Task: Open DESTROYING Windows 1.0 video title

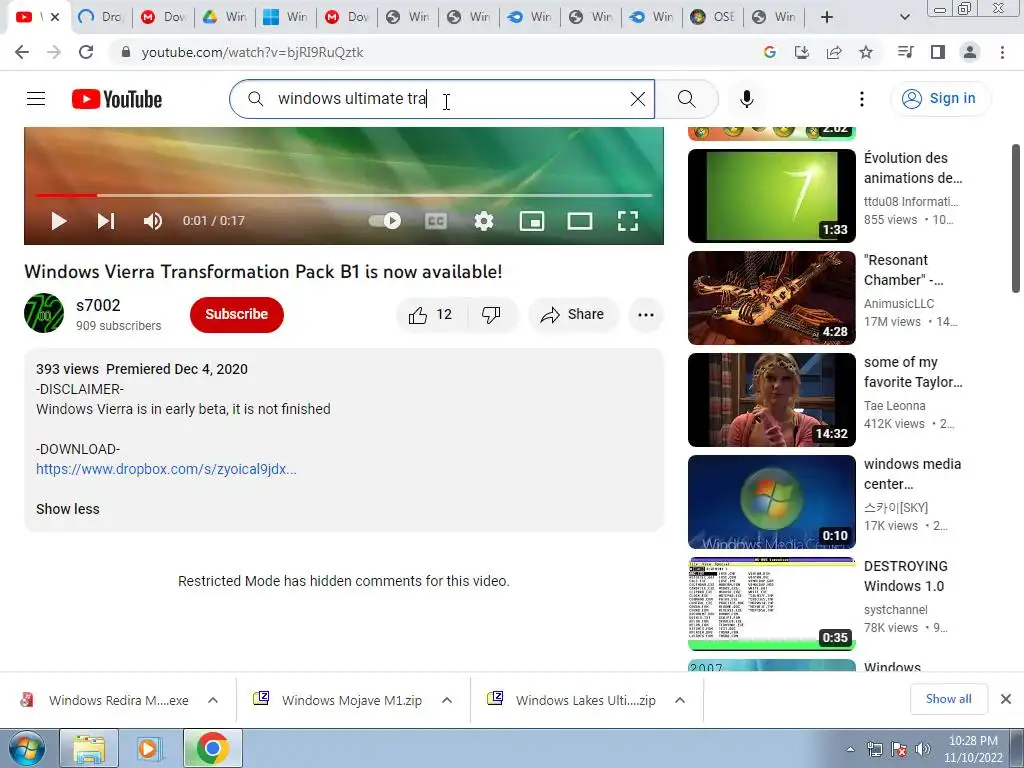Action: (x=905, y=576)
